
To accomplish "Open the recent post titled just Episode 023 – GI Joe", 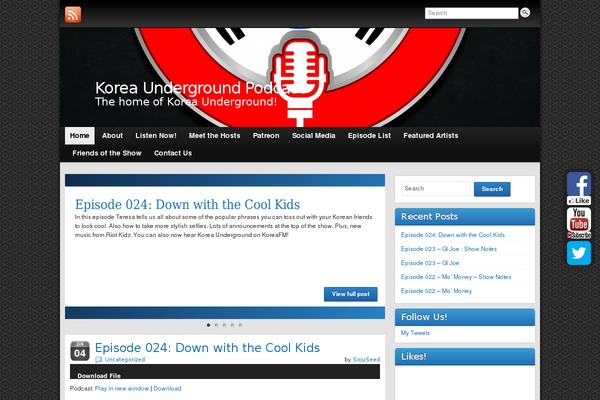I will pyautogui.click(x=430, y=263).
